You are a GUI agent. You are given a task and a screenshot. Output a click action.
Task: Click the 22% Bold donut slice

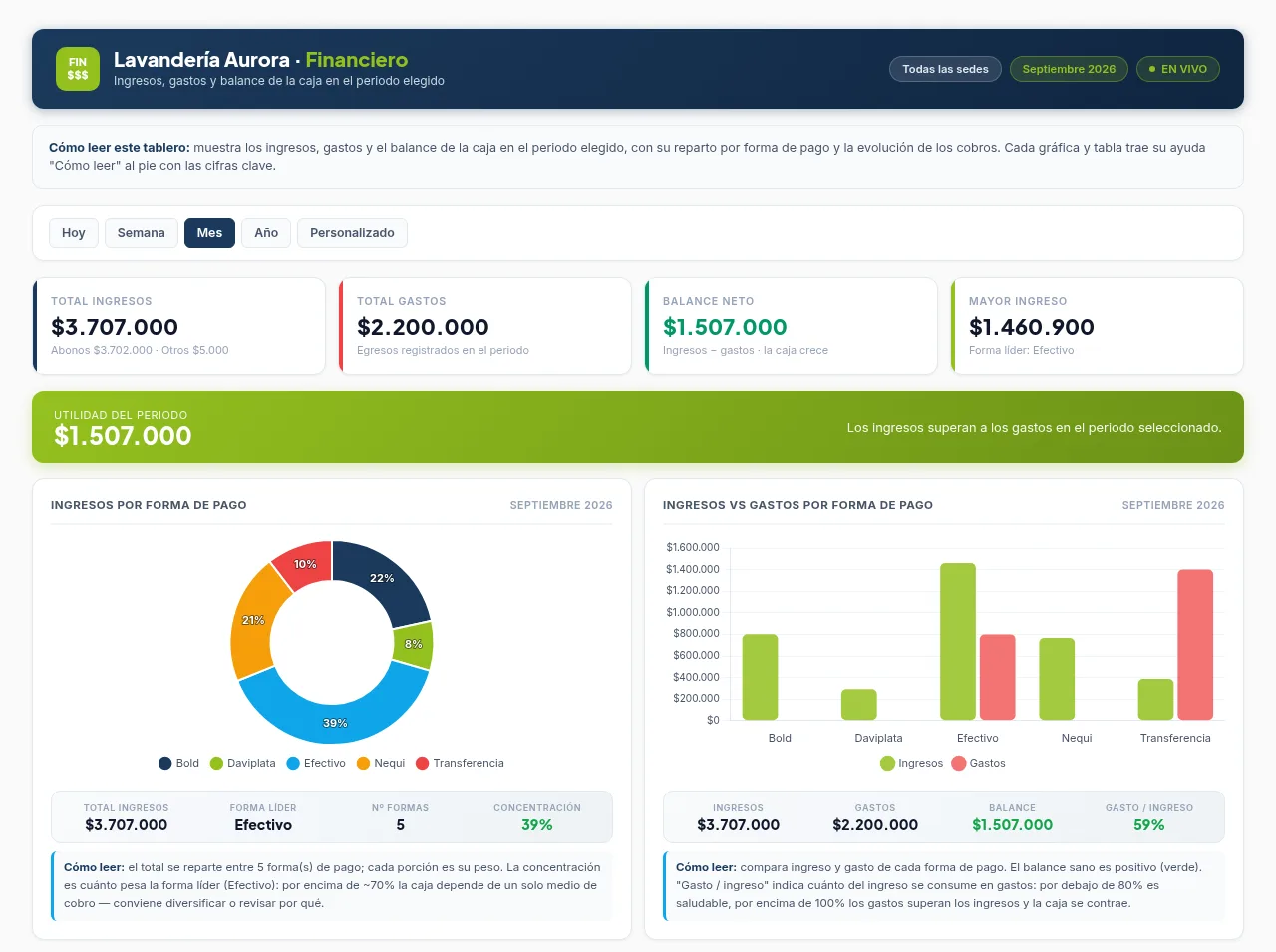coord(384,580)
